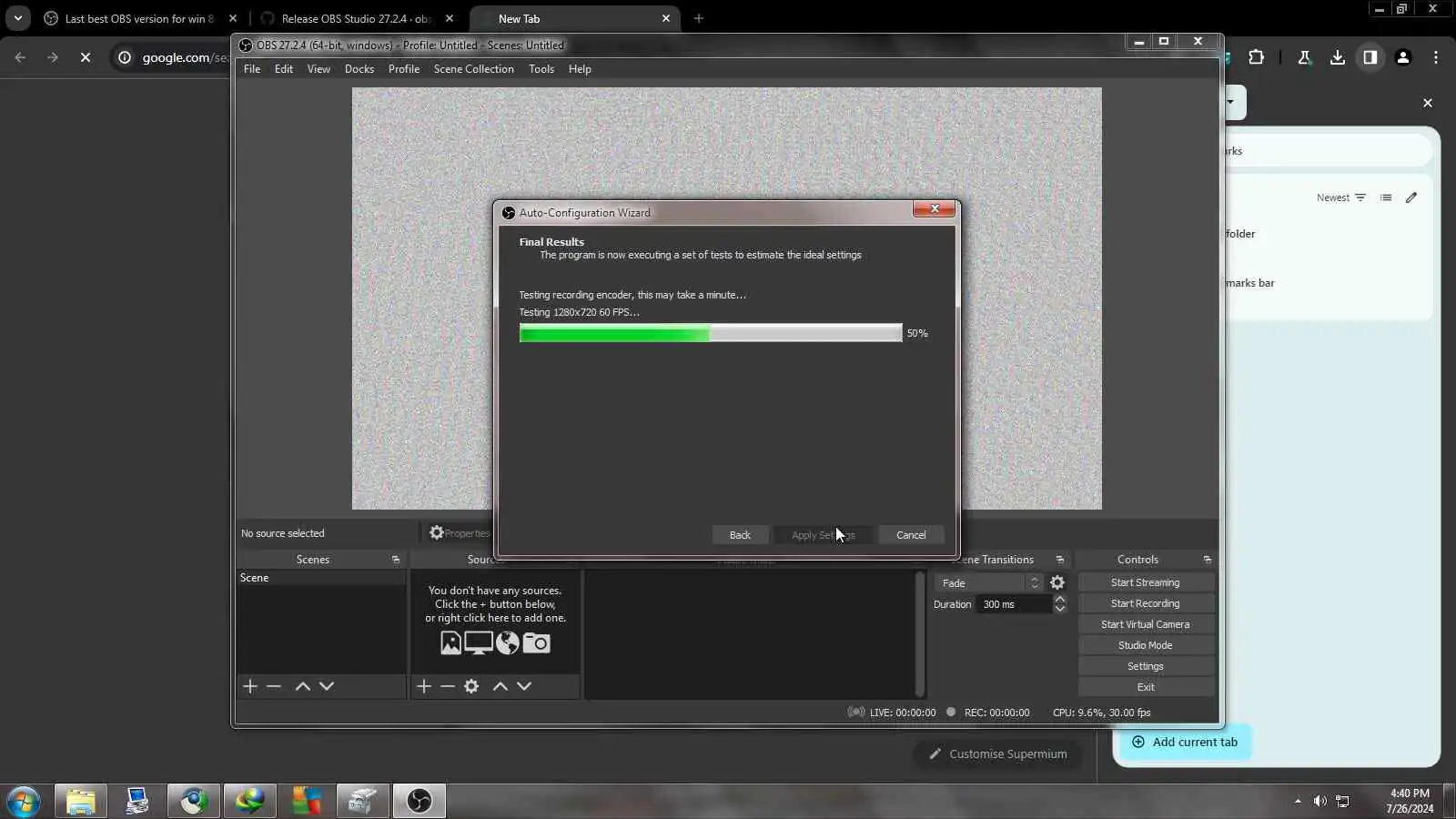Select 'Scene' in the Scenes list

[x=321, y=578]
